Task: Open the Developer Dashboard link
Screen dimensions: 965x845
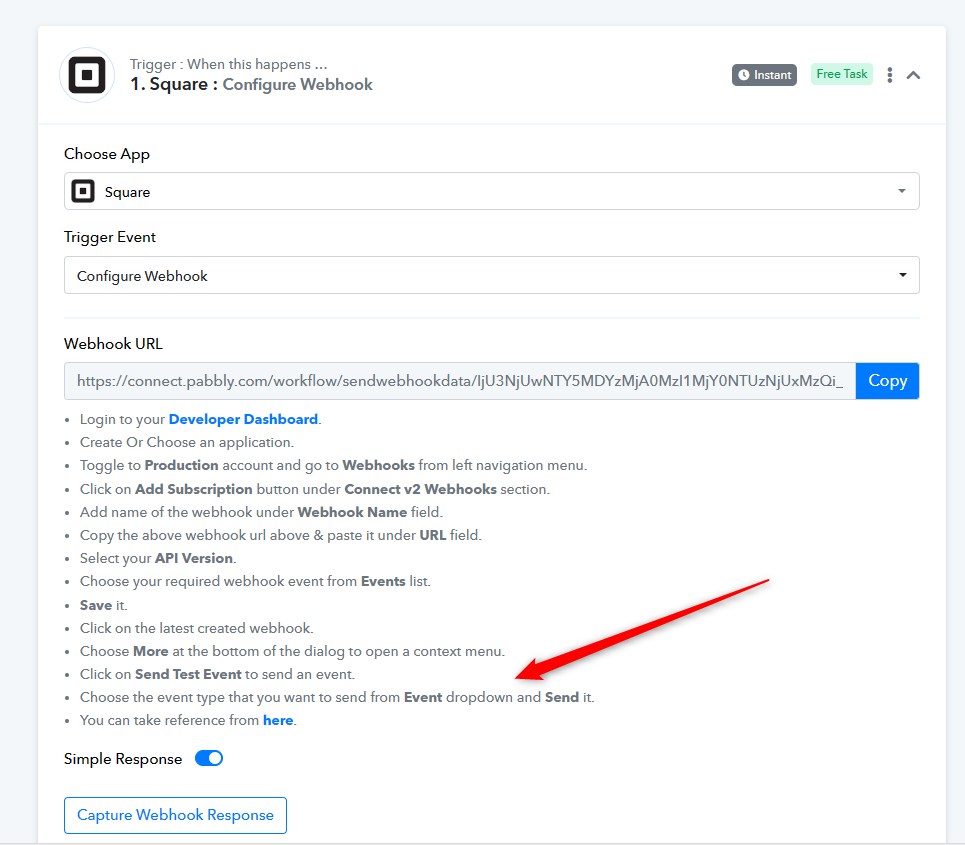Action: (x=243, y=419)
